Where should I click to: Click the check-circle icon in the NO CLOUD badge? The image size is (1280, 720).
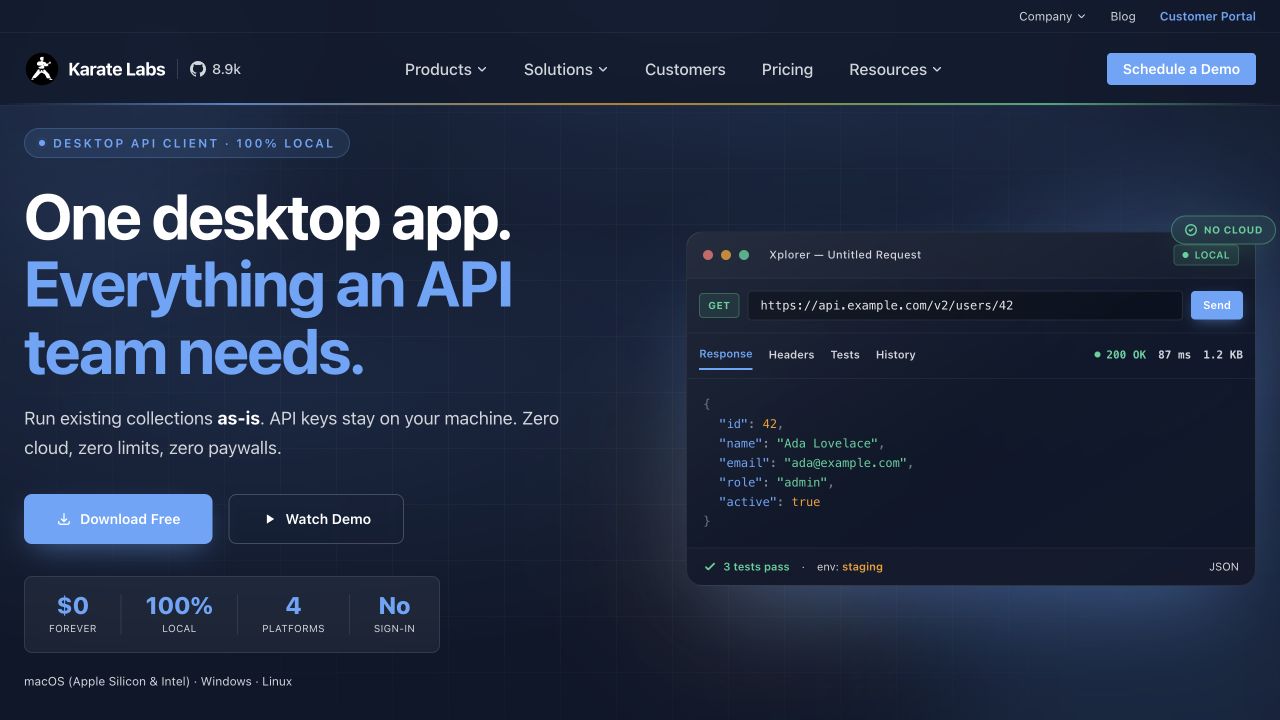(1191, 230)
